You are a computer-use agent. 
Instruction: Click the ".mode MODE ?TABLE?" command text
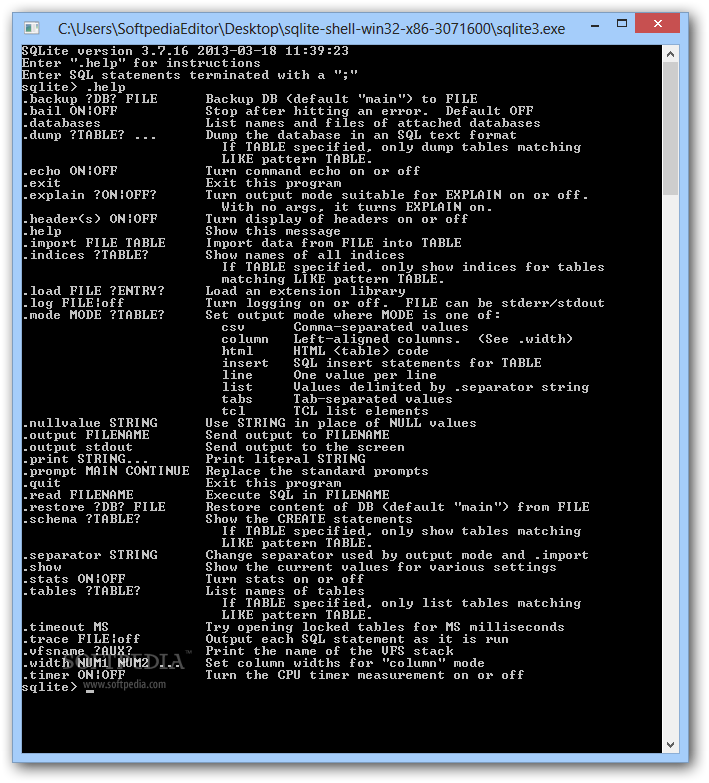(93, 315)
